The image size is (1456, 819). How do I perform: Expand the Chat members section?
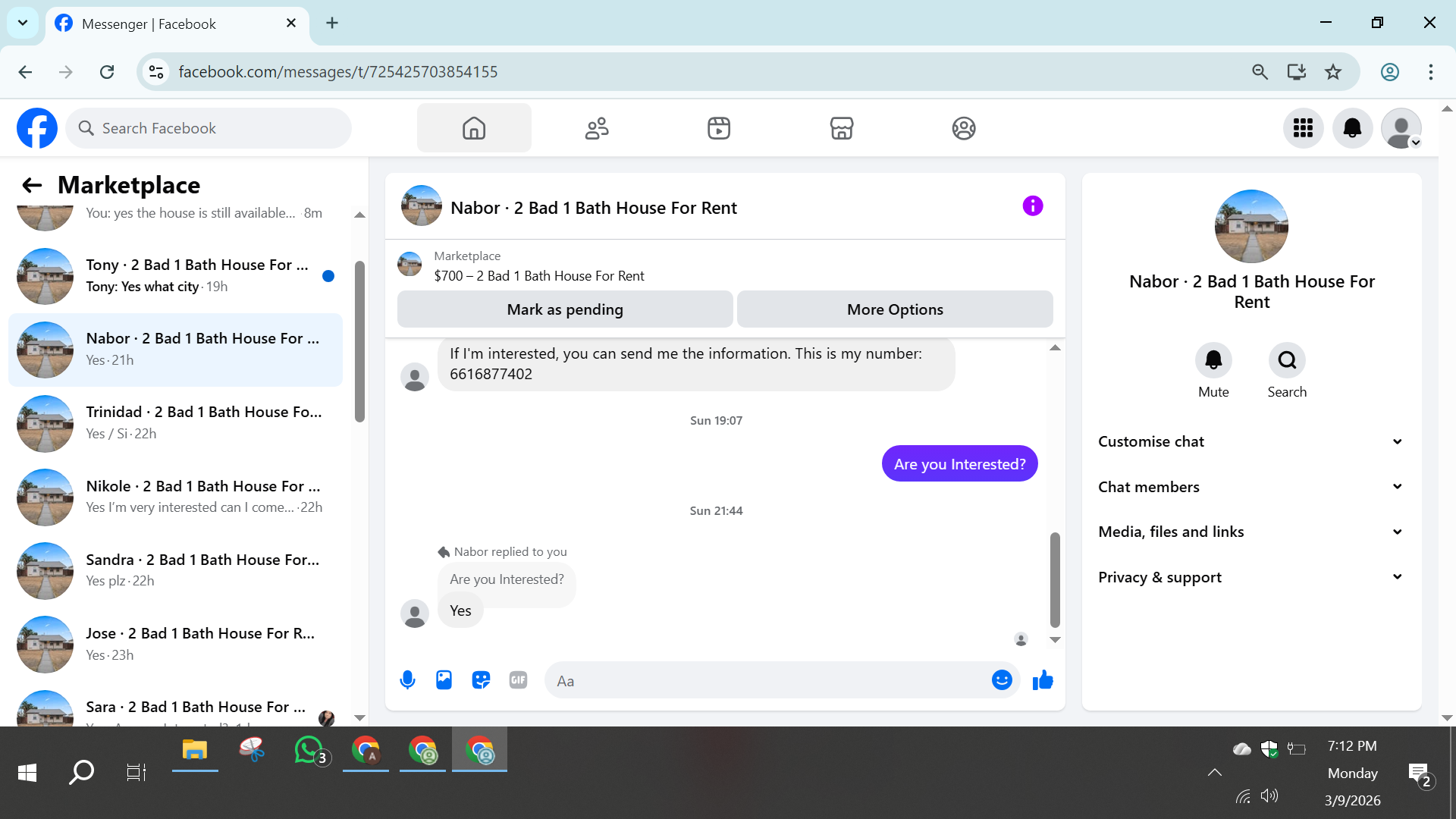point(1250,487)
